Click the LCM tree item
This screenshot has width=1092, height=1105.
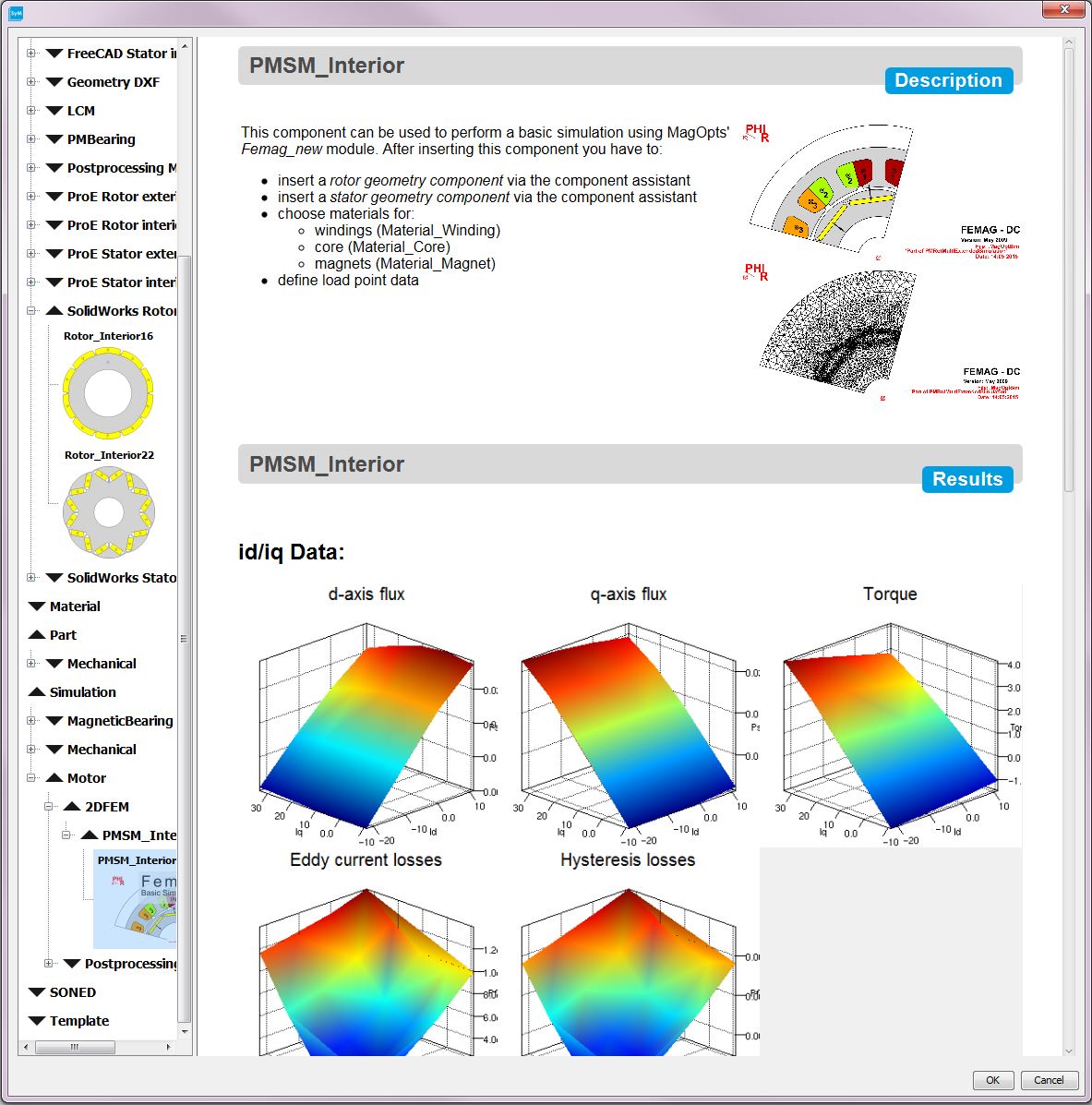[x=80, y=111]
